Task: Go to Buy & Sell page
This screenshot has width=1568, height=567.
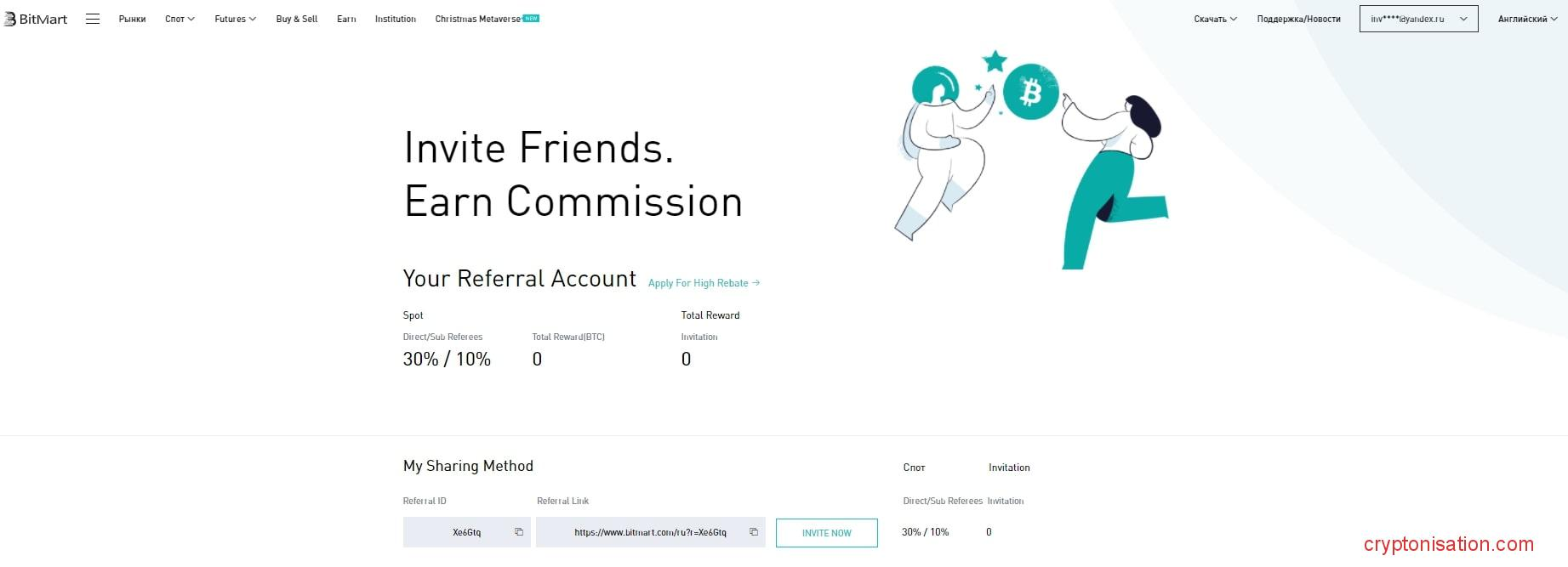Action: [296, 19]
